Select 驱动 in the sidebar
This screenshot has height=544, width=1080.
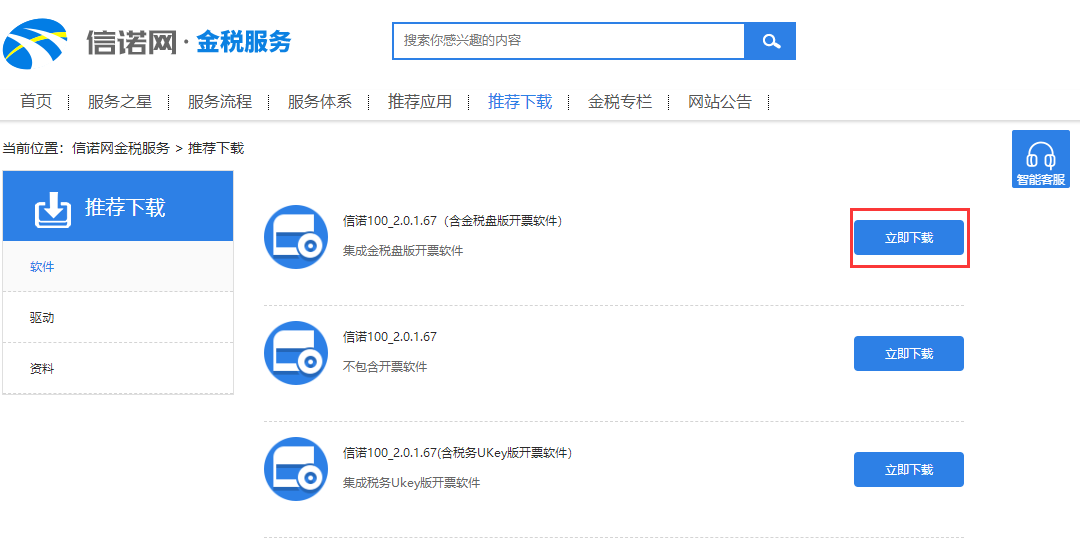click(x=118, y=317)
